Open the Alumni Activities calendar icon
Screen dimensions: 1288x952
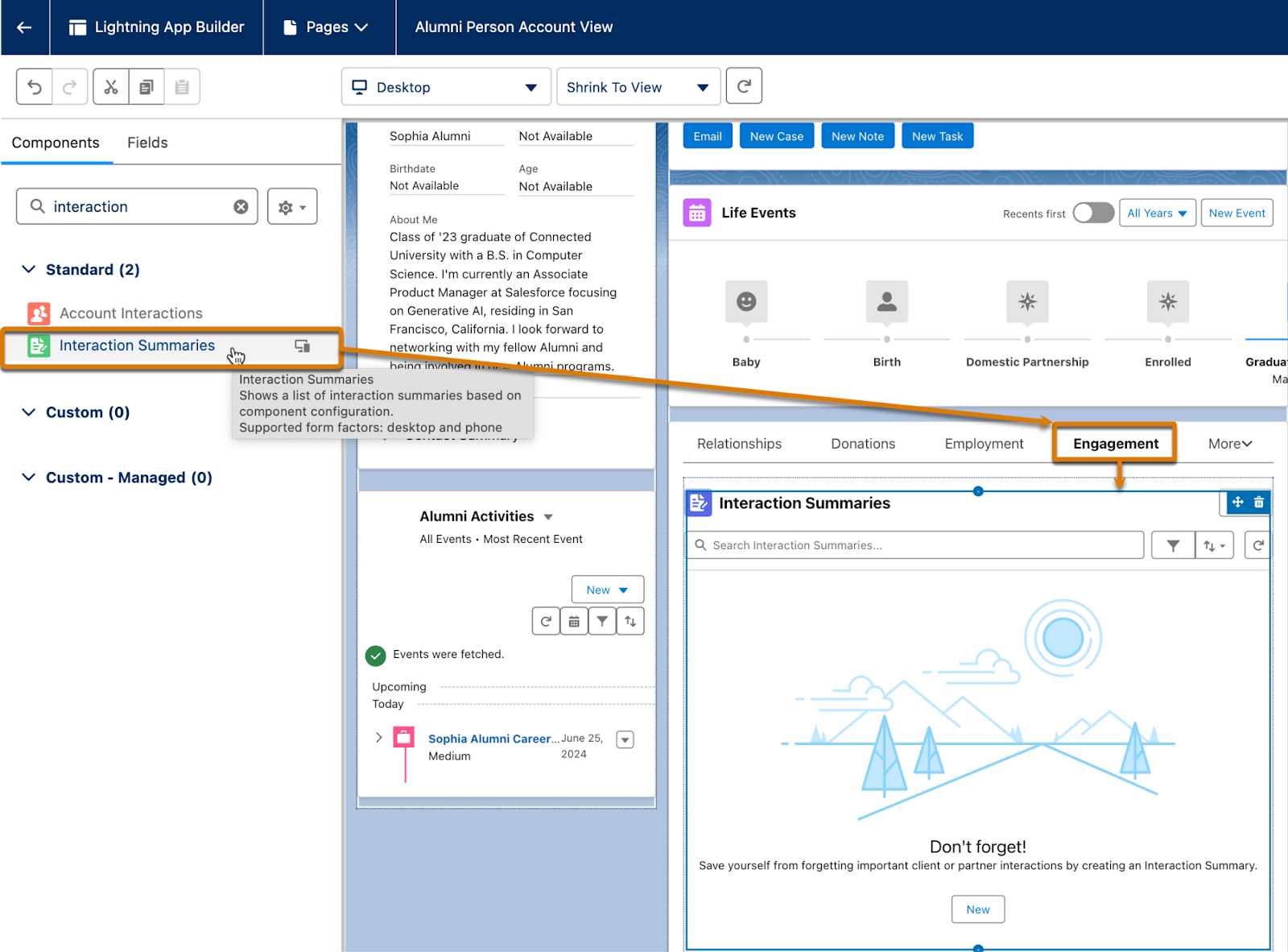574,622
